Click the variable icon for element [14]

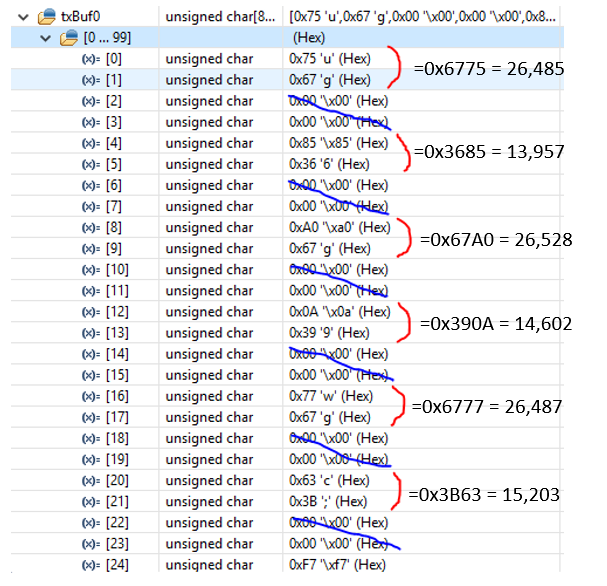coord(91,354)
